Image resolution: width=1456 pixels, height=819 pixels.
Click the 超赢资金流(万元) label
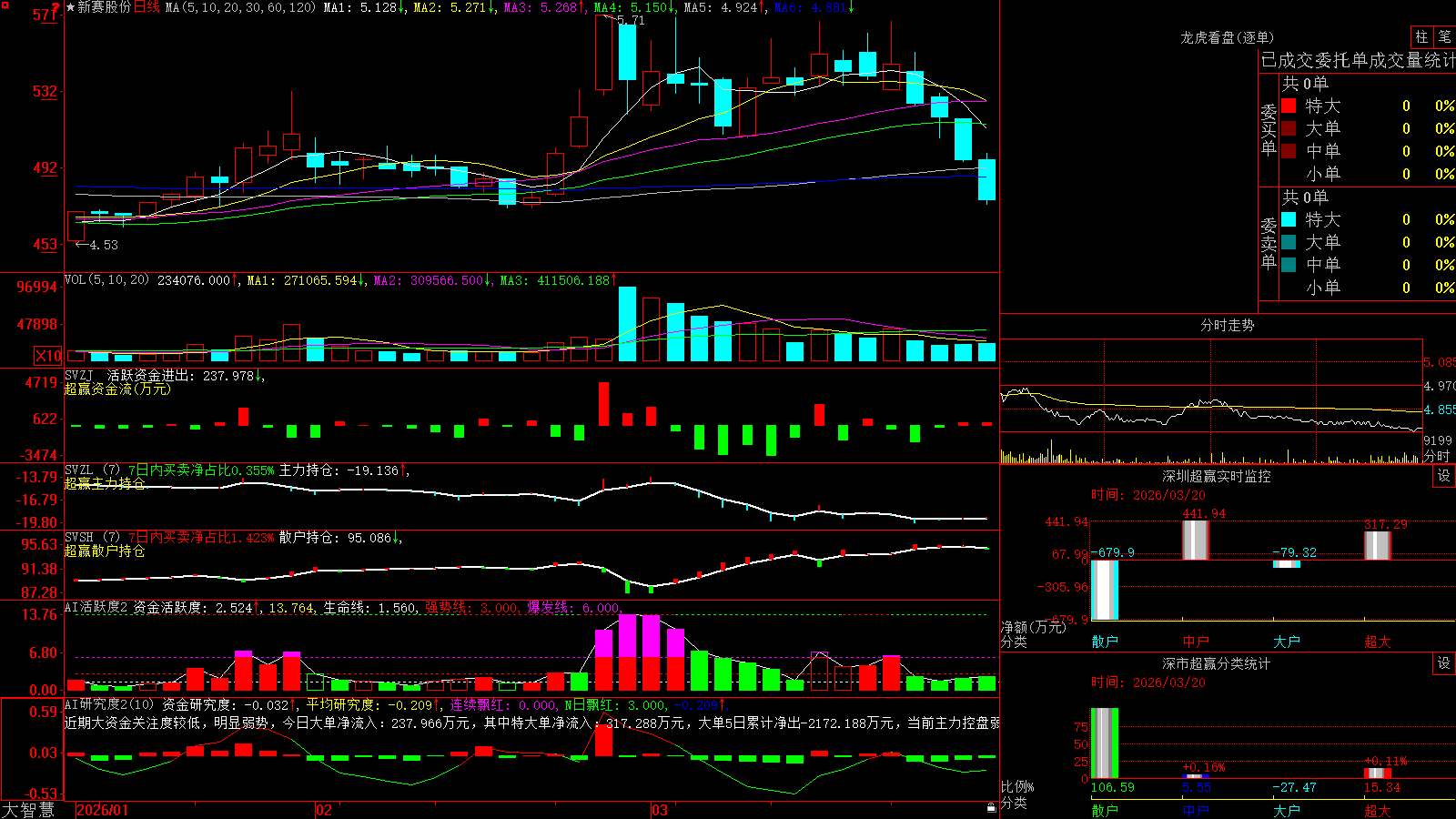click(117, 389)
